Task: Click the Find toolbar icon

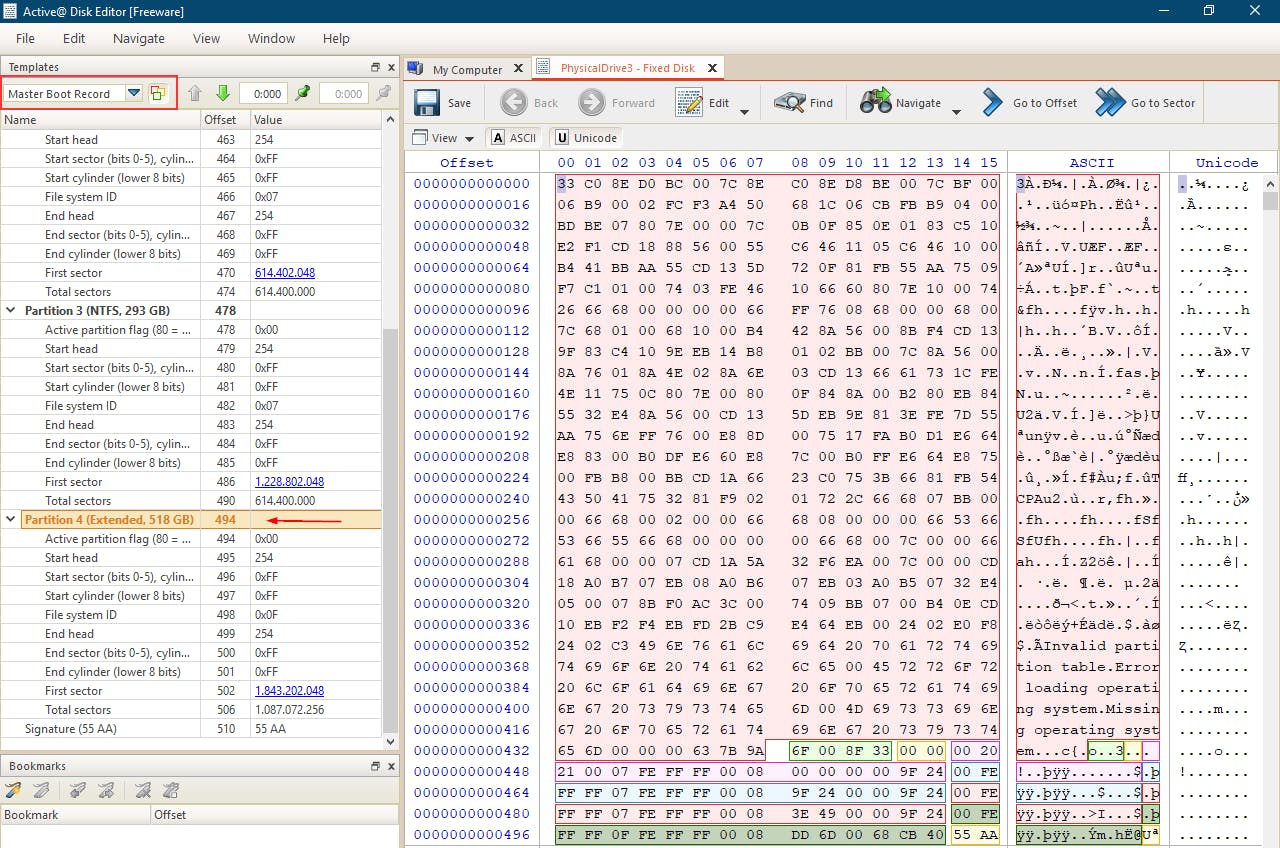Action: 790,102
